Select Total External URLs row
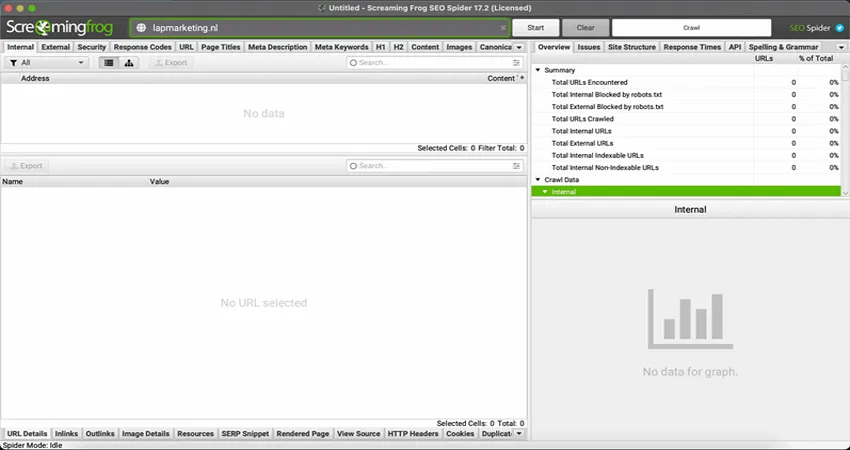The image size is (850, 450). click(686, 143)
